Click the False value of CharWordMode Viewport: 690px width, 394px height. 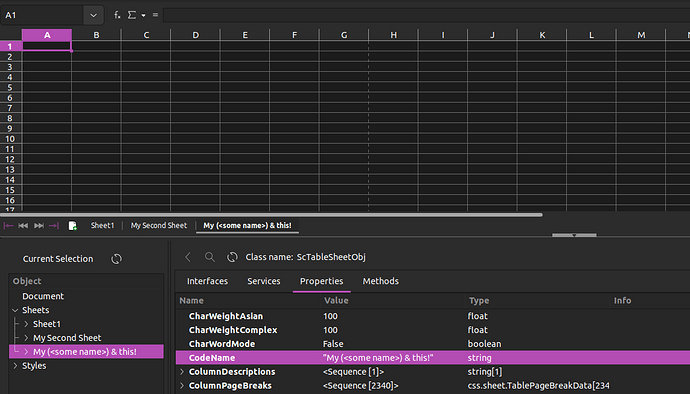click(x=333, y=344)
